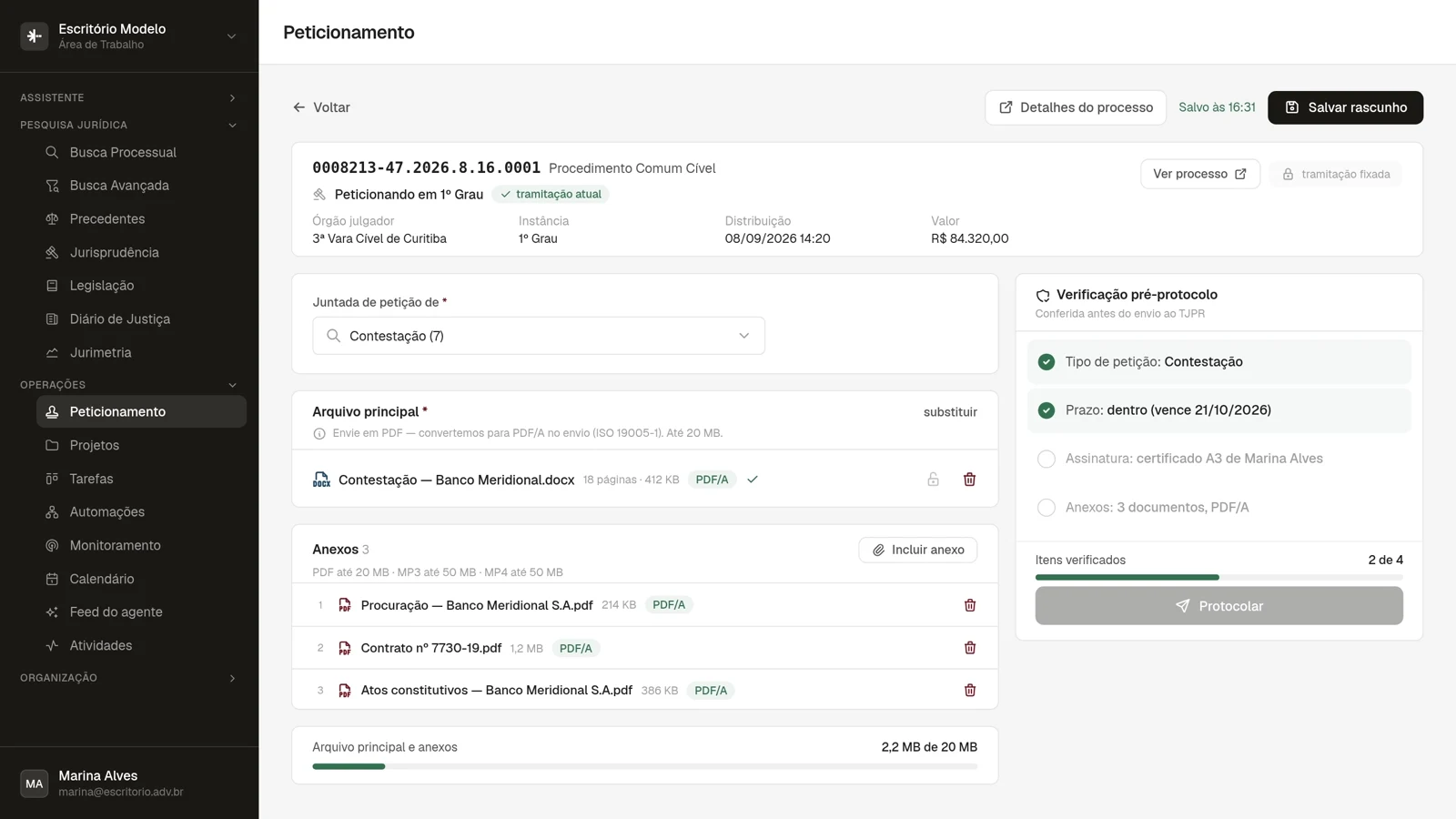Click the PDF icon of Procuração attachment
Screen dimensions: 1456x819
click(x=345, y=605)
